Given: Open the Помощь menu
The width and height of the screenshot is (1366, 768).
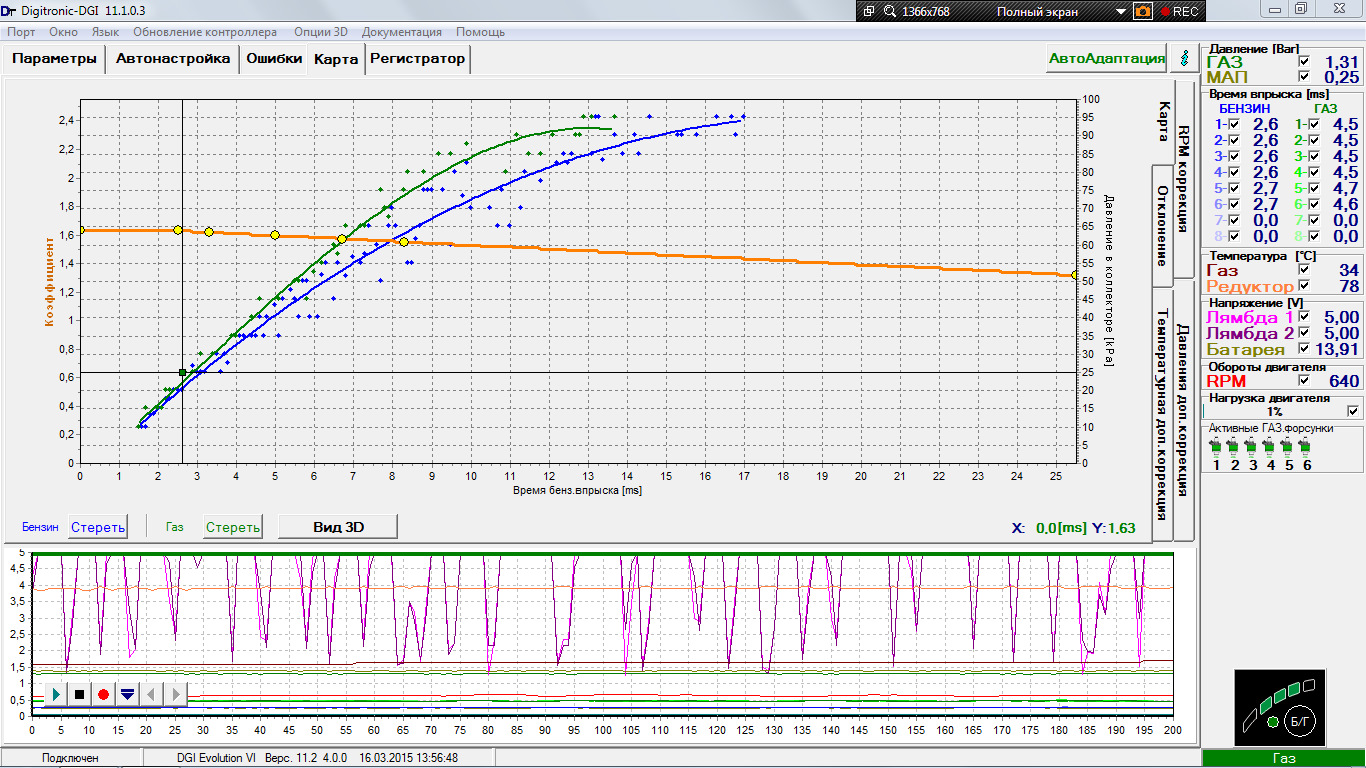Looking at the screenshot, I should (481, 32).
